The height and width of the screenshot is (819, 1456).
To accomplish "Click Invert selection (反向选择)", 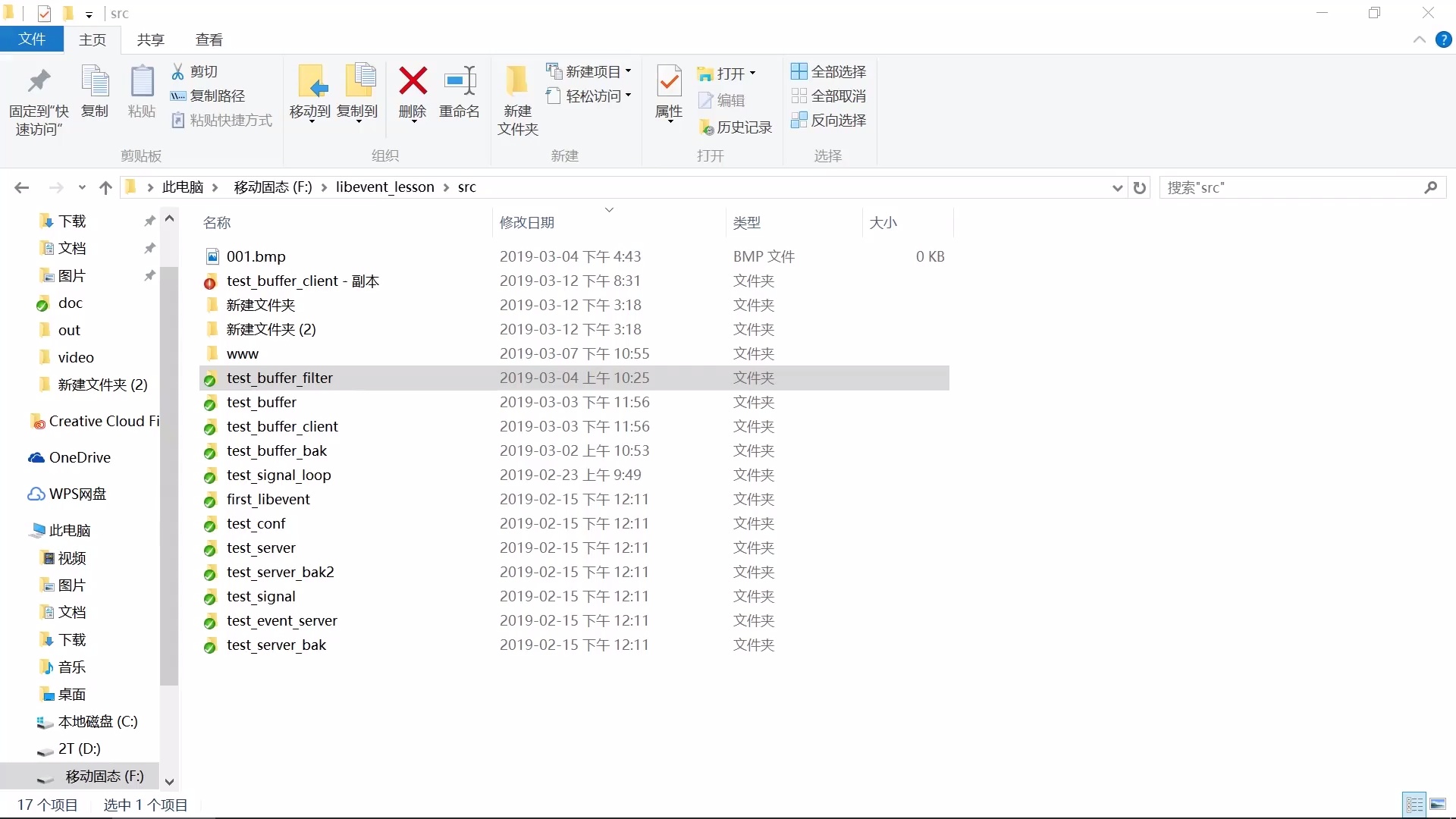I will click(828, 120).
